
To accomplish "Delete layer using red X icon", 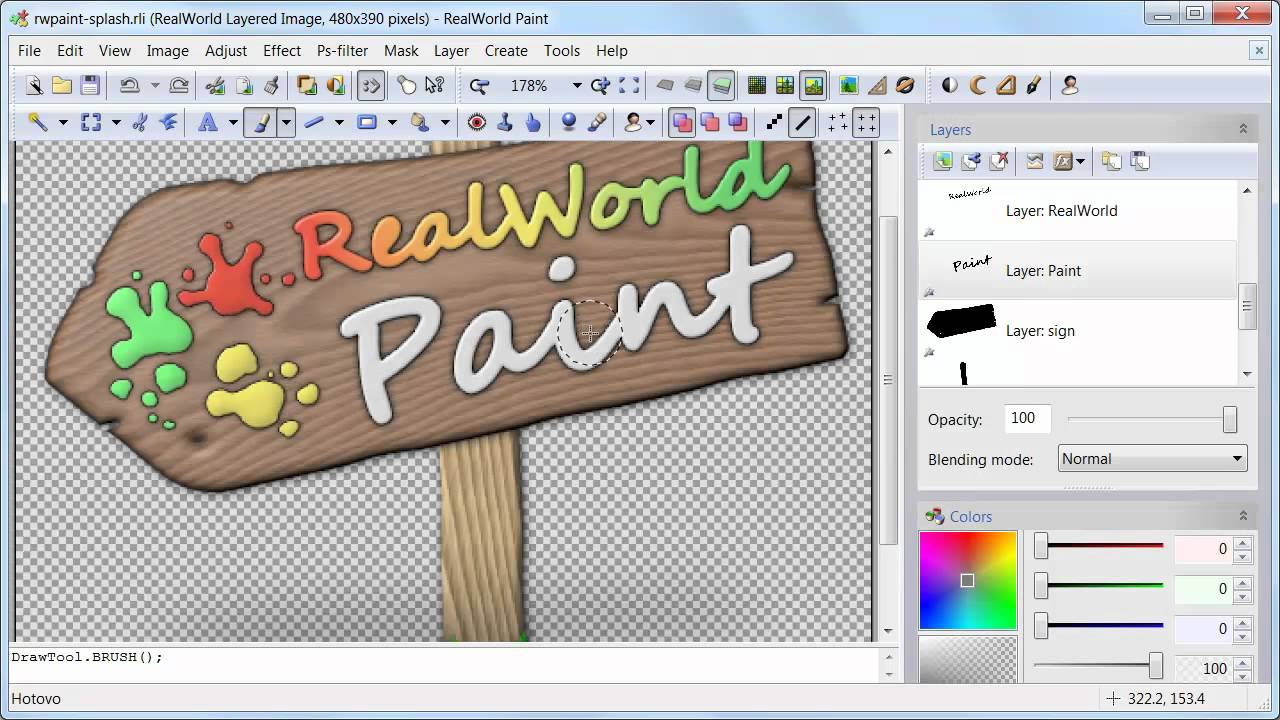I will click(x=998, y=161).
